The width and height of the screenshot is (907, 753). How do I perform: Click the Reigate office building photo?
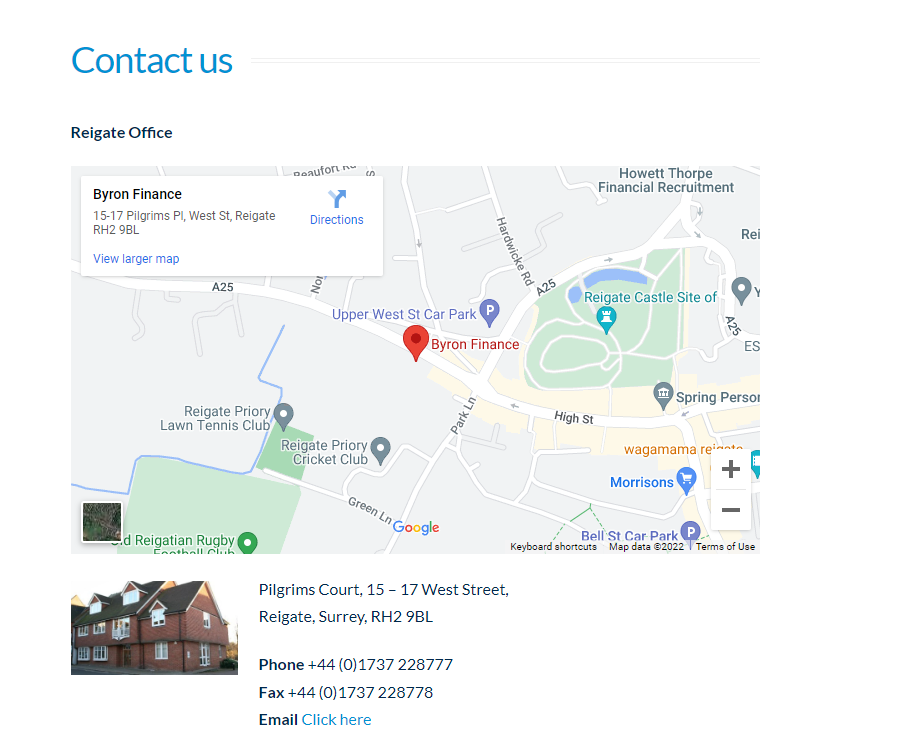(x=154, y=628)
